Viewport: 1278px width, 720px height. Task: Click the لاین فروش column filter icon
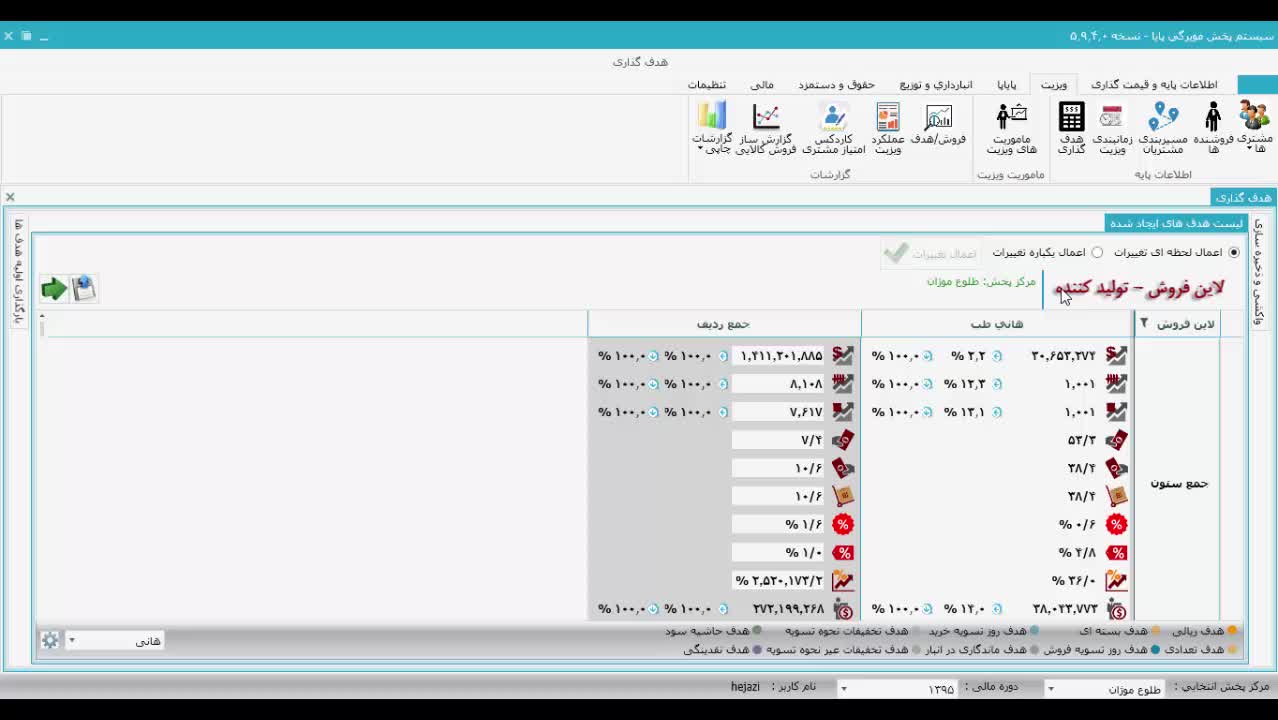pos(1144,323)
